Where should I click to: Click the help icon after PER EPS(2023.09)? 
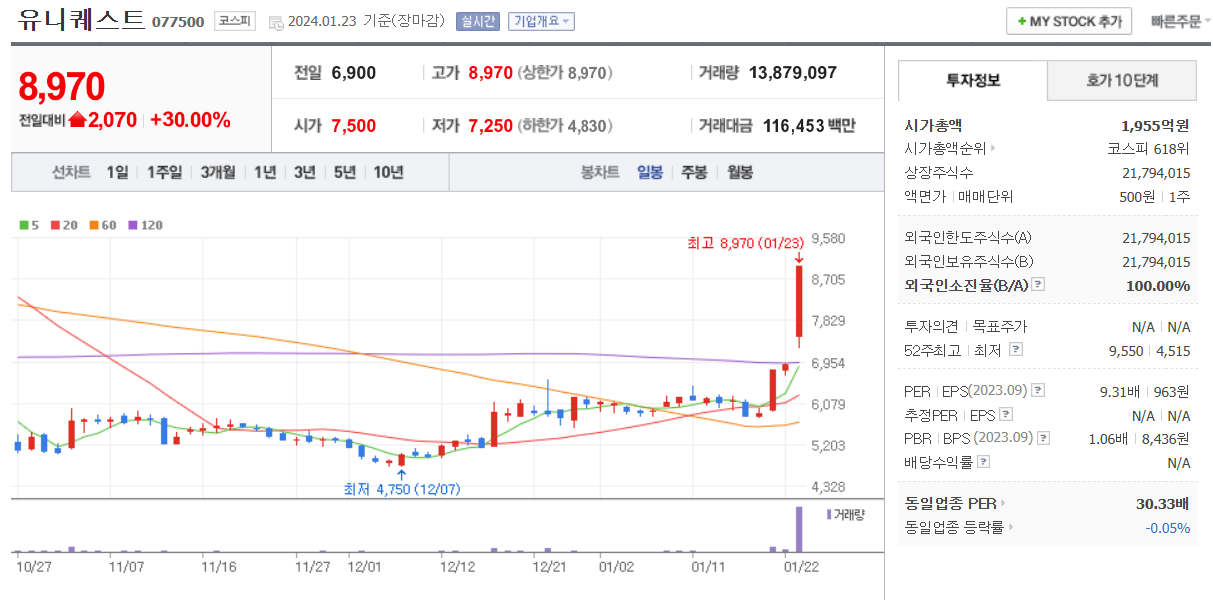click(1038, 391)
